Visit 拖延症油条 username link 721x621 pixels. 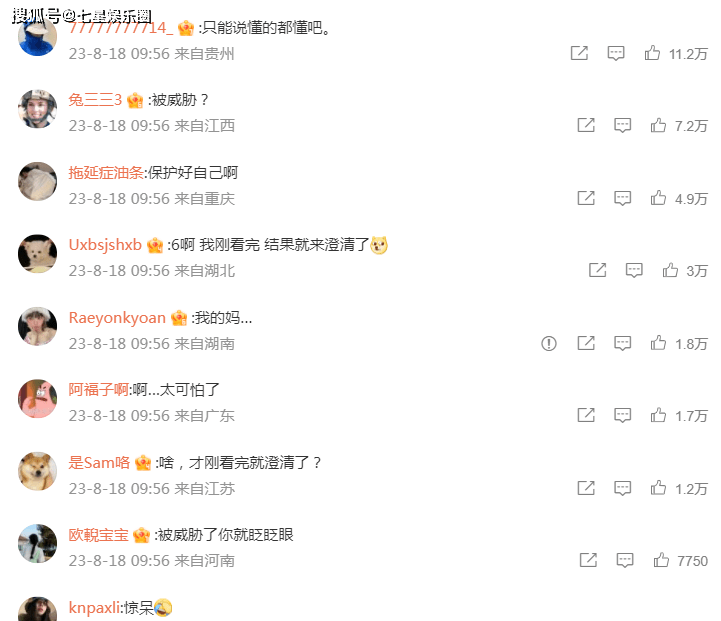(106, 173)
